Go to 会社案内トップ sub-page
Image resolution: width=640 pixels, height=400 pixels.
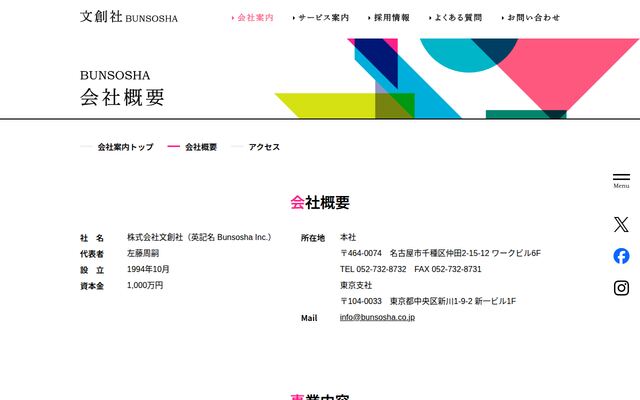(125, 147)
